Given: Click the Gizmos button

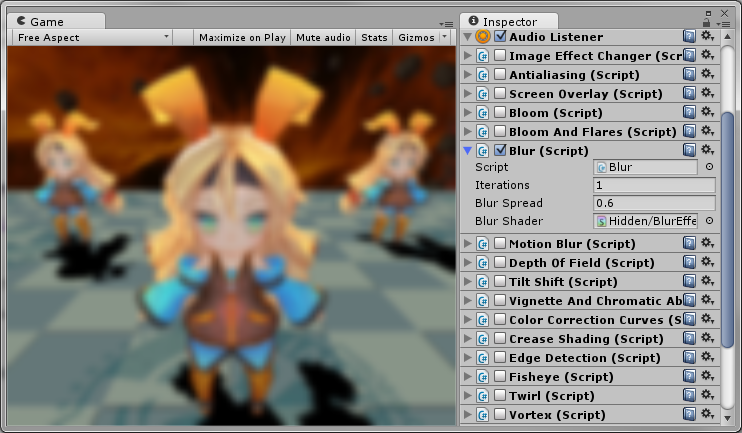Looking at the screenshot, I should click(x=416, y=37).
